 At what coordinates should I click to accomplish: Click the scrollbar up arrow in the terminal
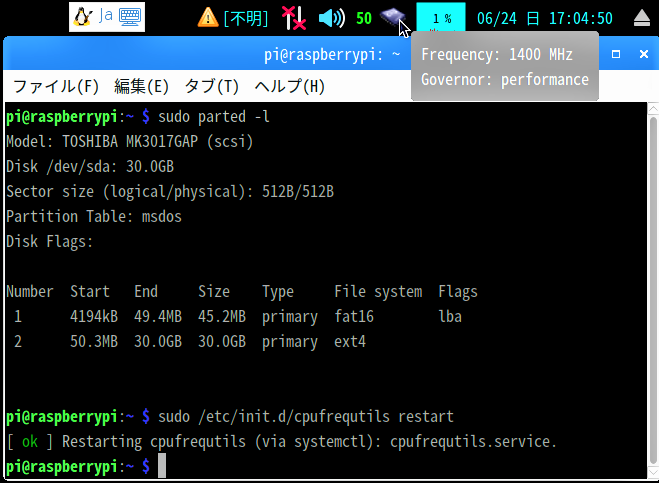(653, 109)
